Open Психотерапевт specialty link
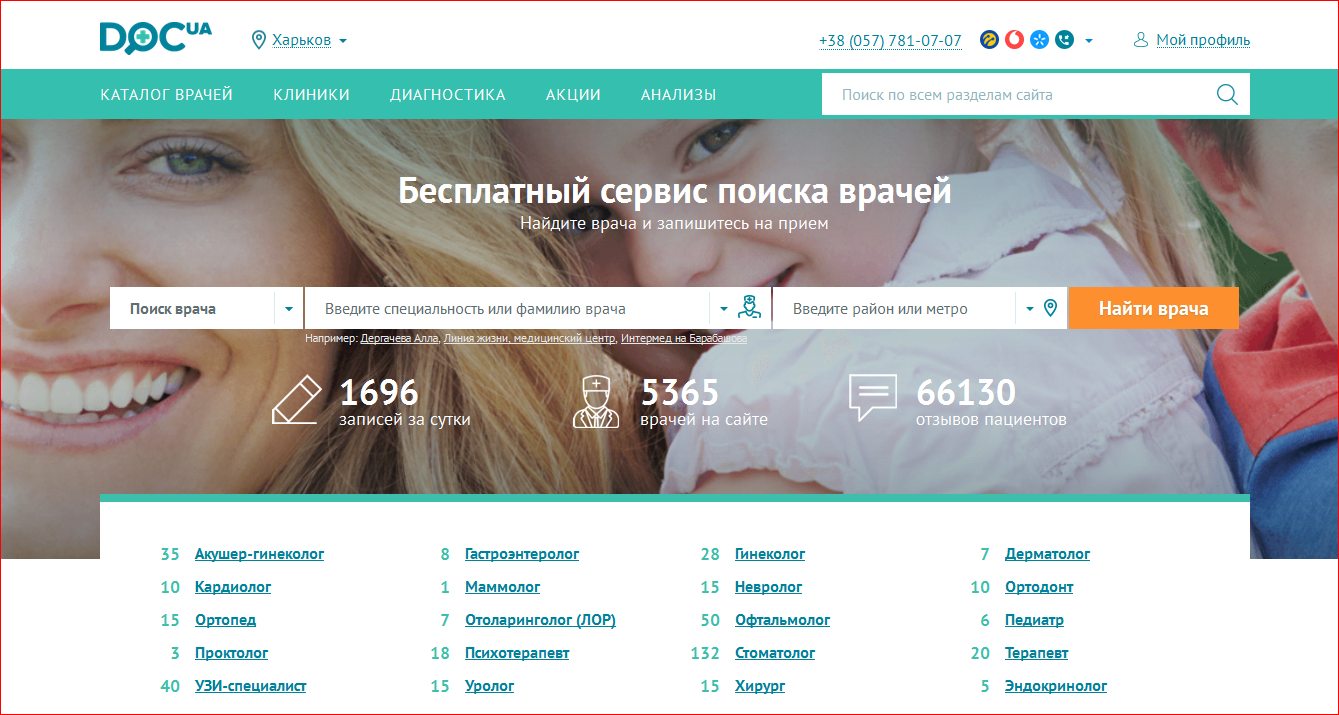1339x715 pixels. tap(517, 653)
